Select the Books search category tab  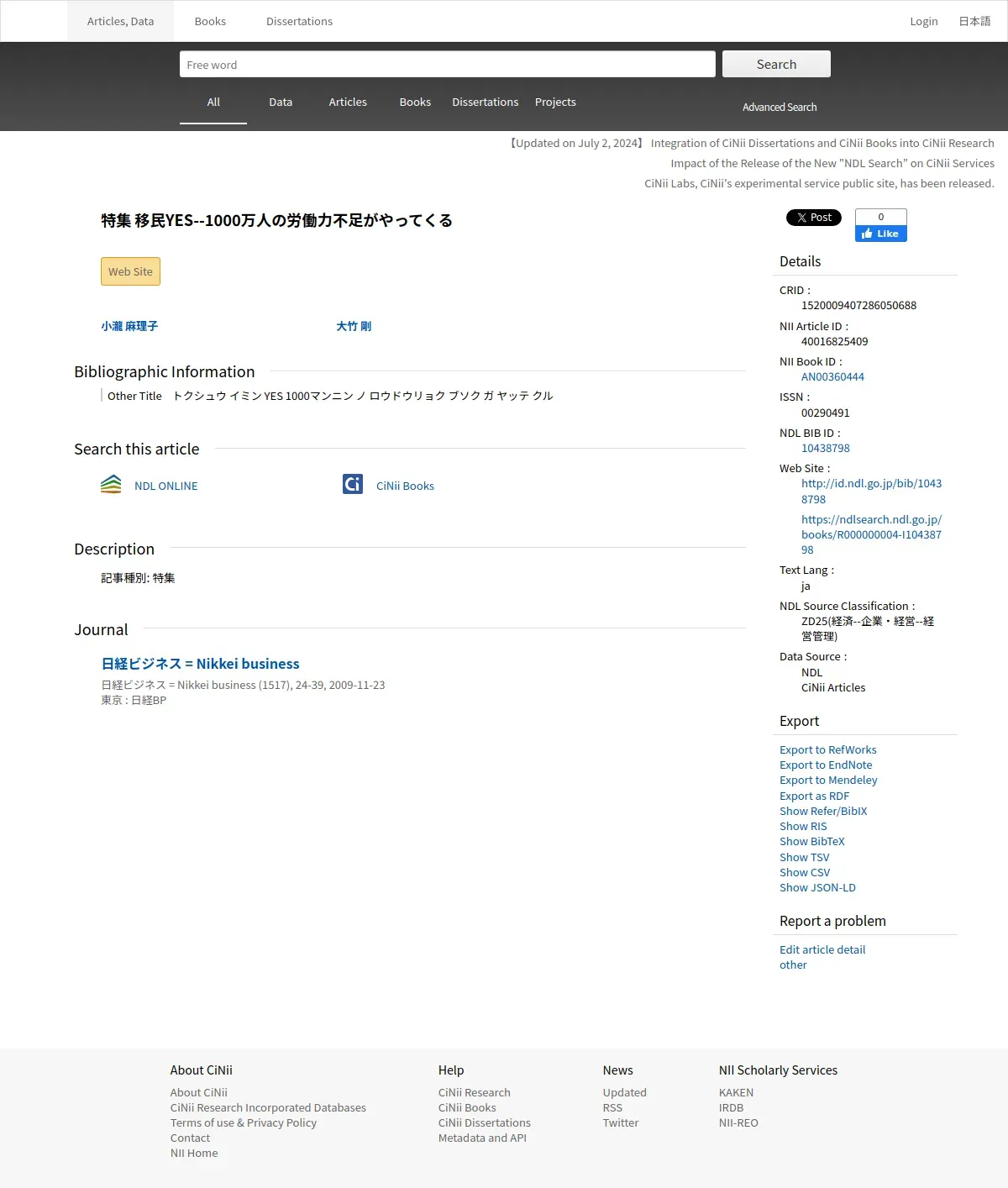point(415,103)
